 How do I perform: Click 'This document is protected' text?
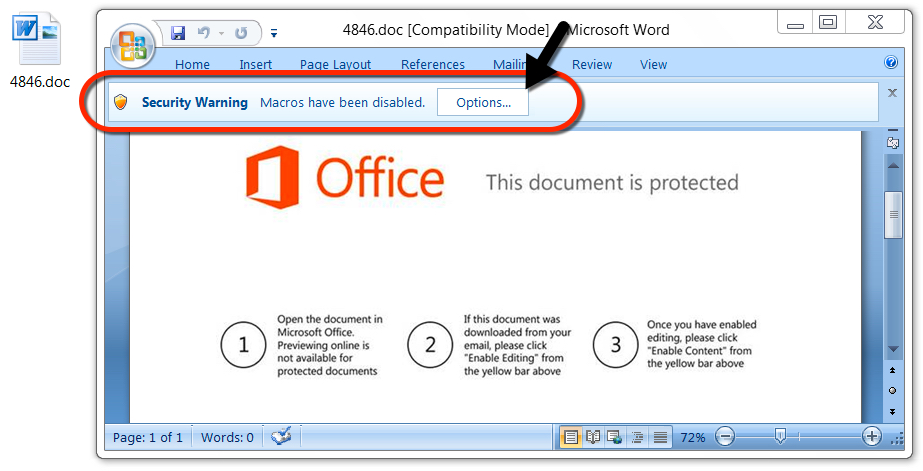[x=612, y=183]
